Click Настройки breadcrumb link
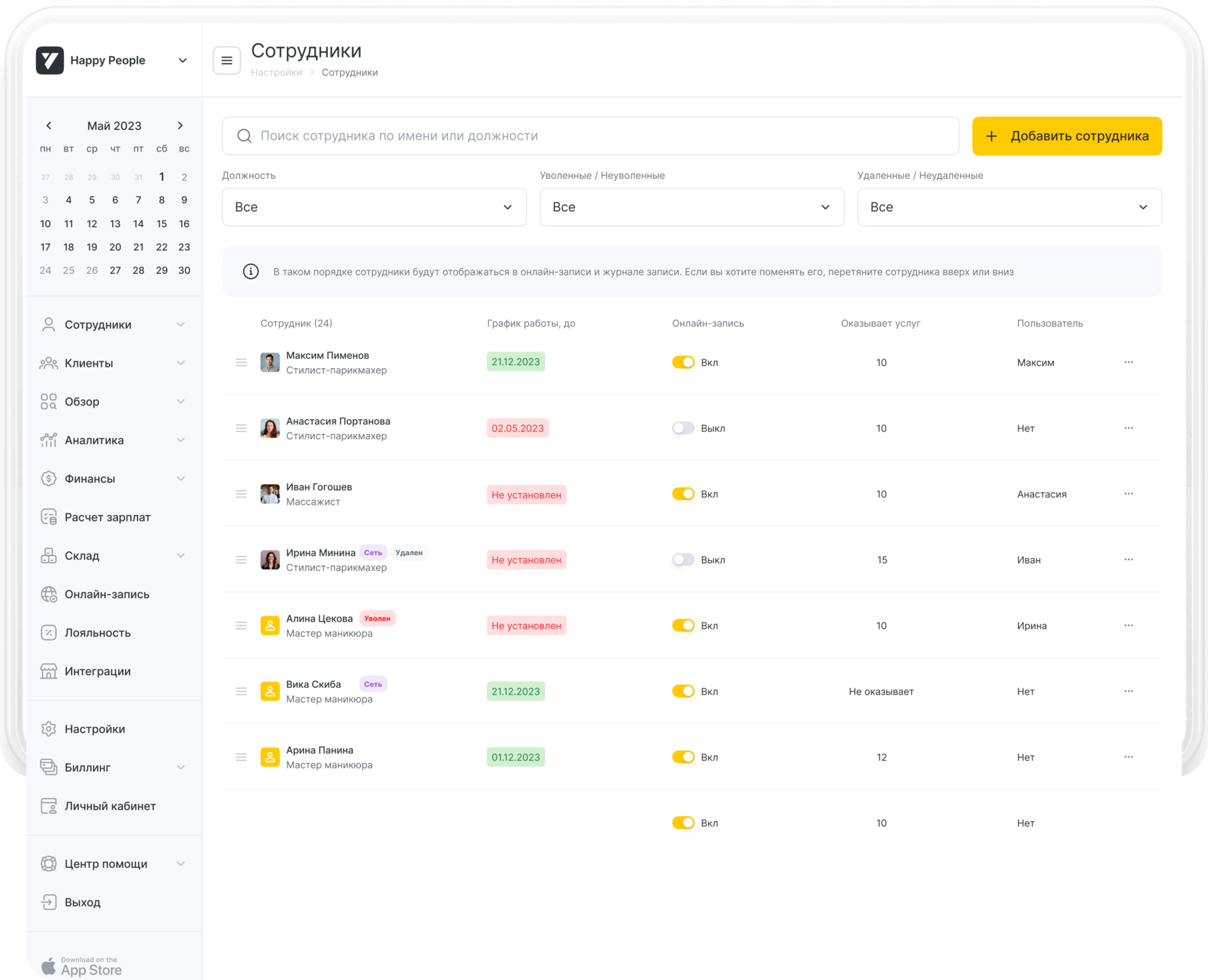The height and width of the screenshot is (980, 1208). point(276,73)
